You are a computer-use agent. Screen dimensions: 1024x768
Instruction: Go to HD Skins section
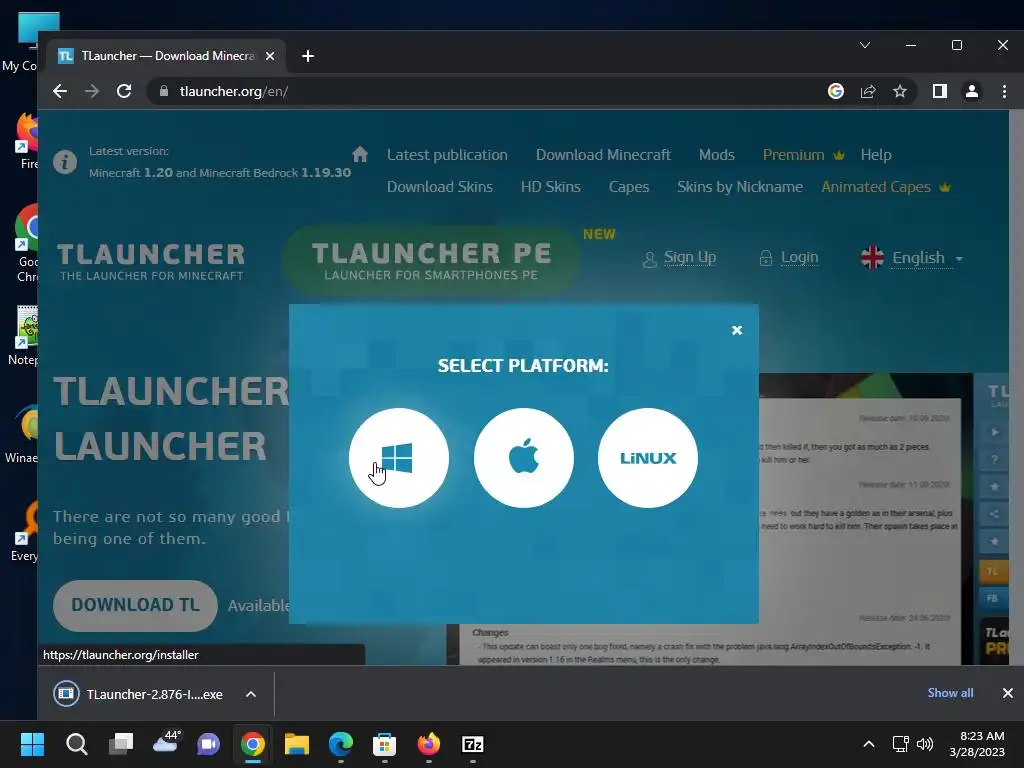pos(551,187)
